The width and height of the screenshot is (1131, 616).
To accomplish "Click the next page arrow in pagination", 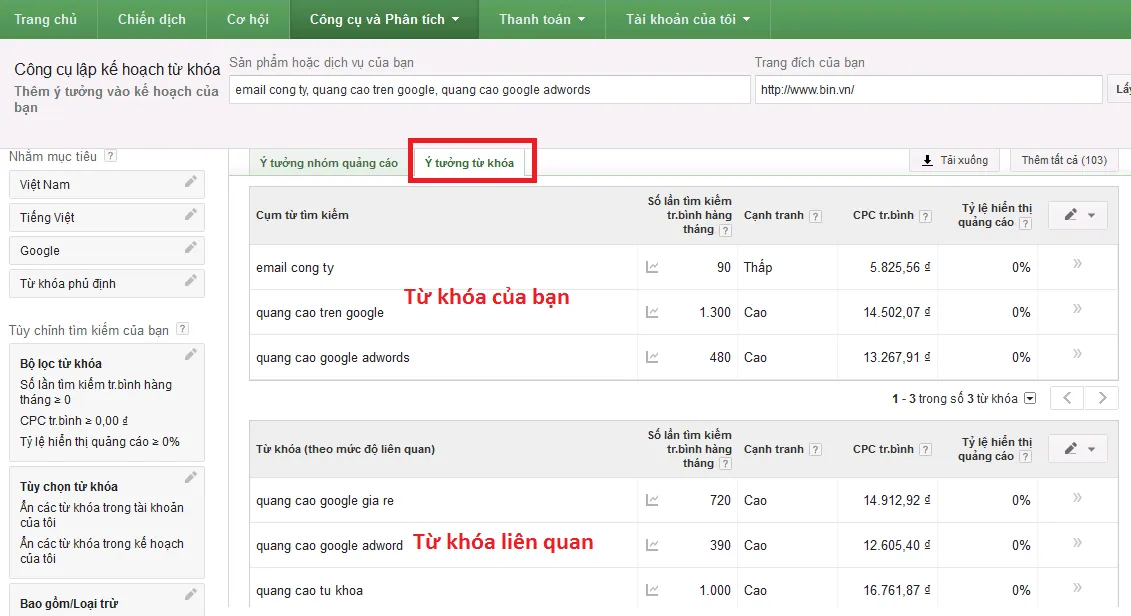I will (1101, 397).
